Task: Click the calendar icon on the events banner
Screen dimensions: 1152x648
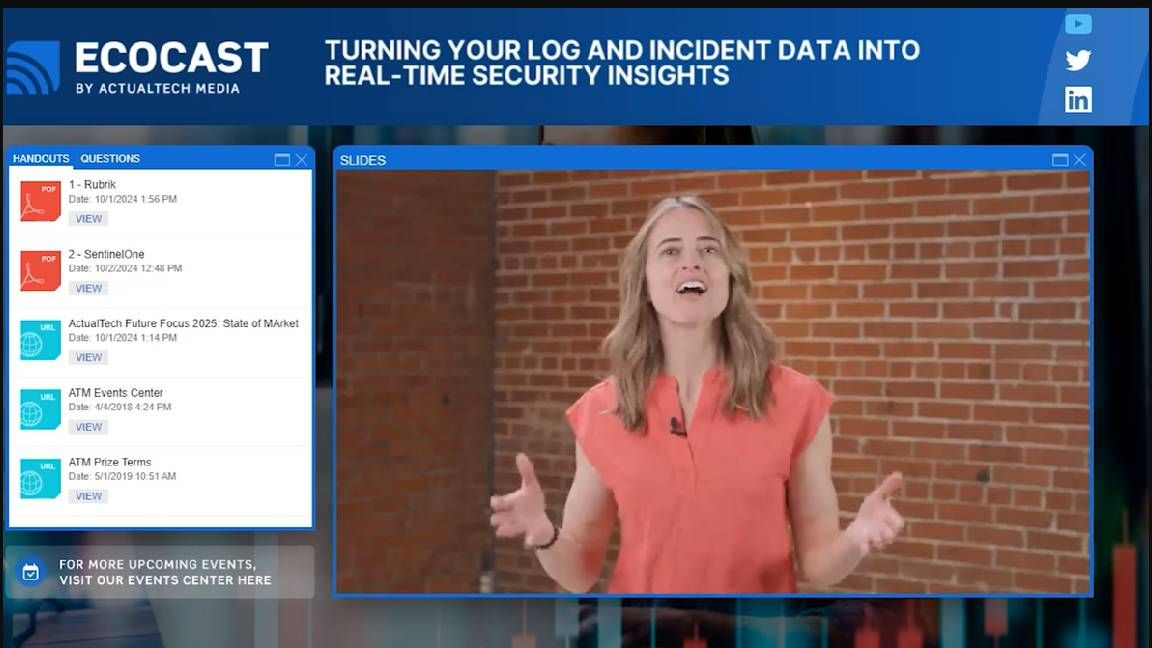Action: click(32, 572)
